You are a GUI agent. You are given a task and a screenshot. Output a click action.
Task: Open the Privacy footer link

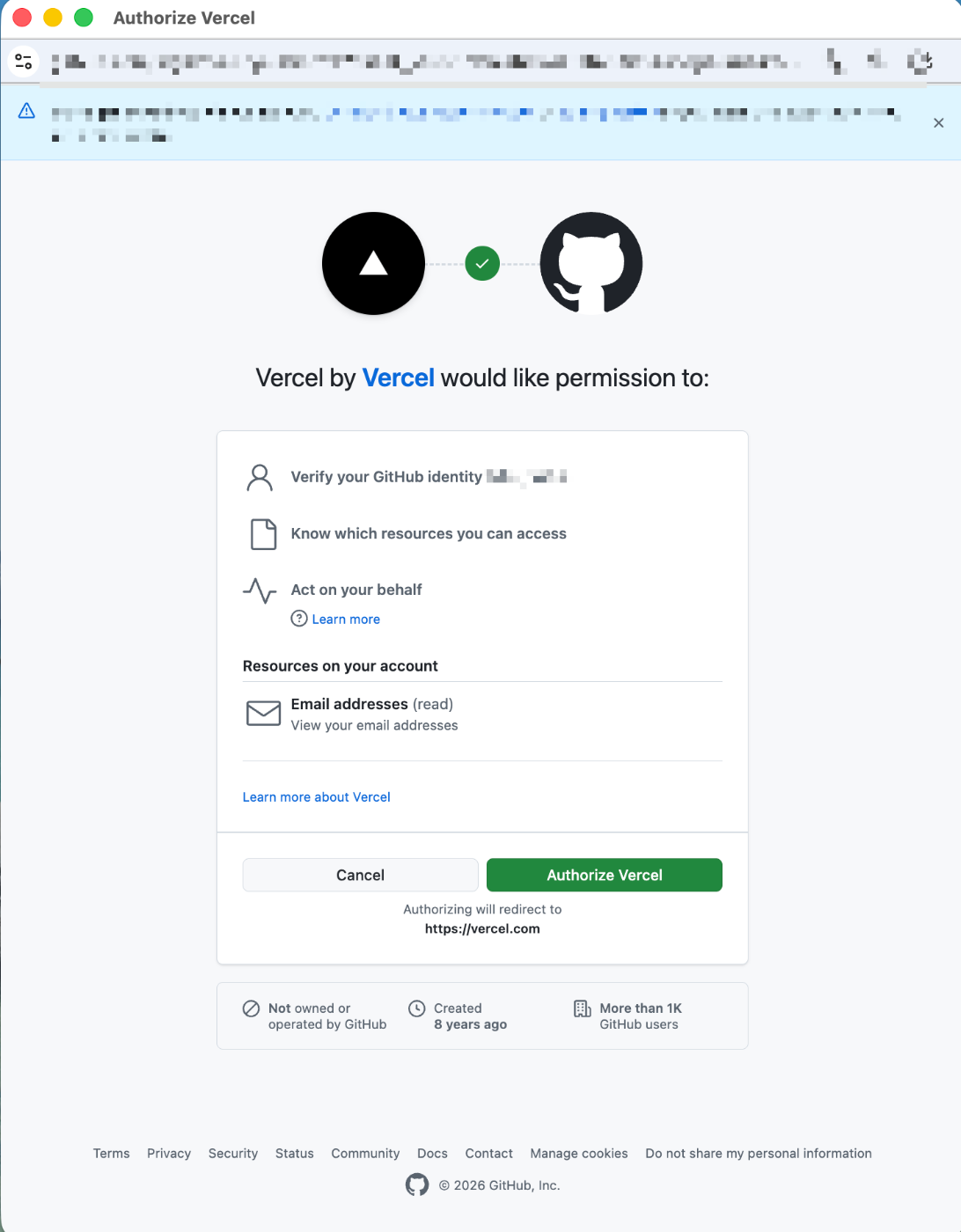pyautogui.click(x=169, y=1154)
